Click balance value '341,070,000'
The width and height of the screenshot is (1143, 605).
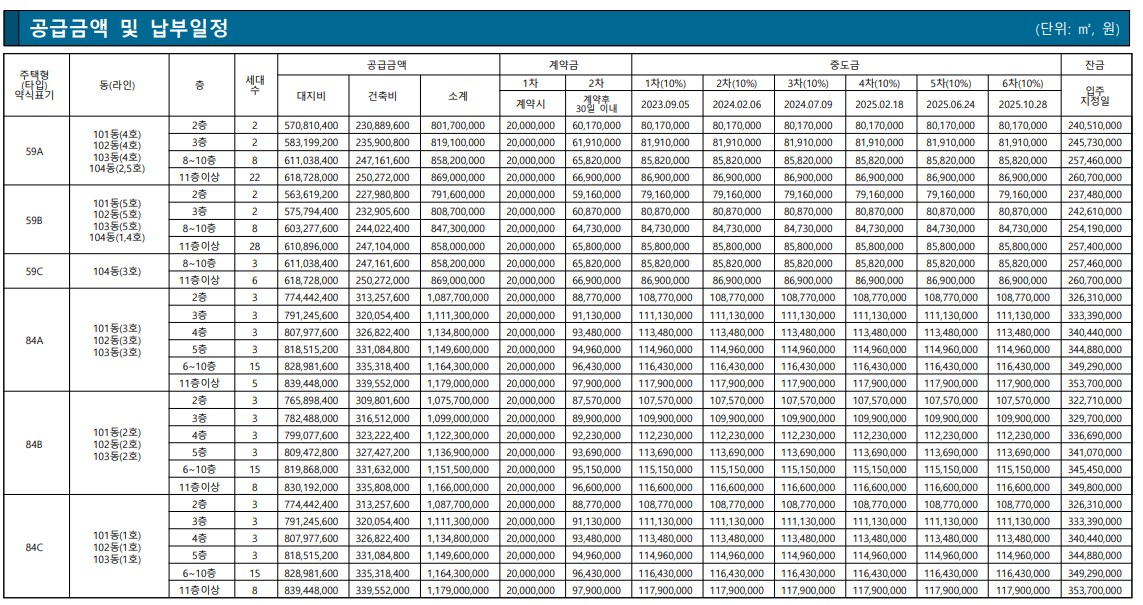tap(1095, 452)
